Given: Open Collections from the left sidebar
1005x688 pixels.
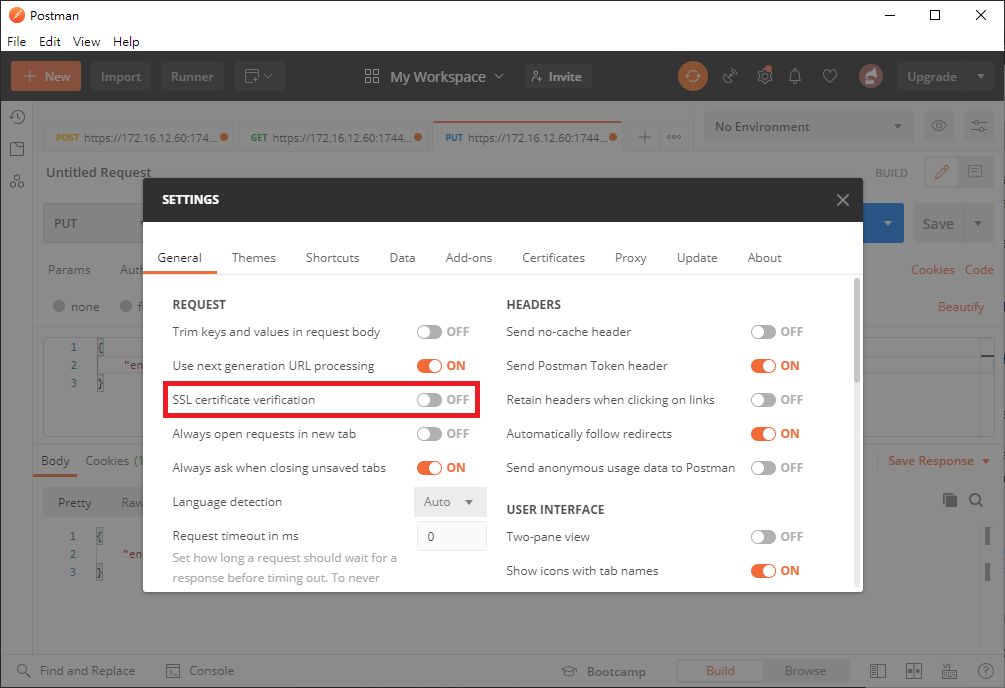Looking at the screenshot, I should [17, 148].
